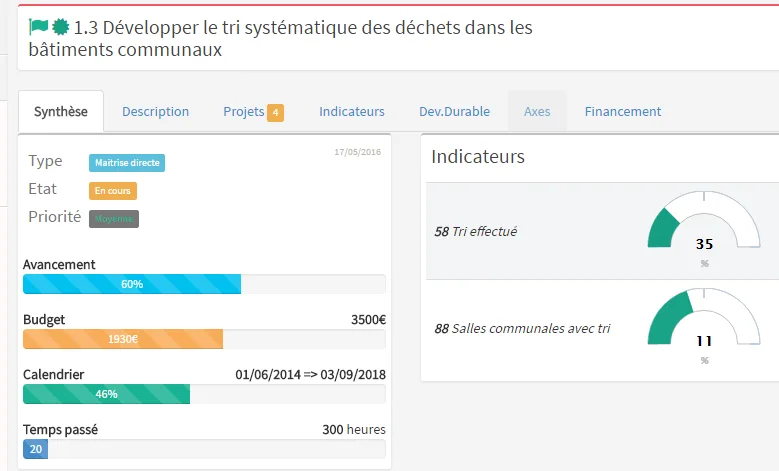Open the Projets tab
This screenshot has height=471, width=779.
[253, 111]
